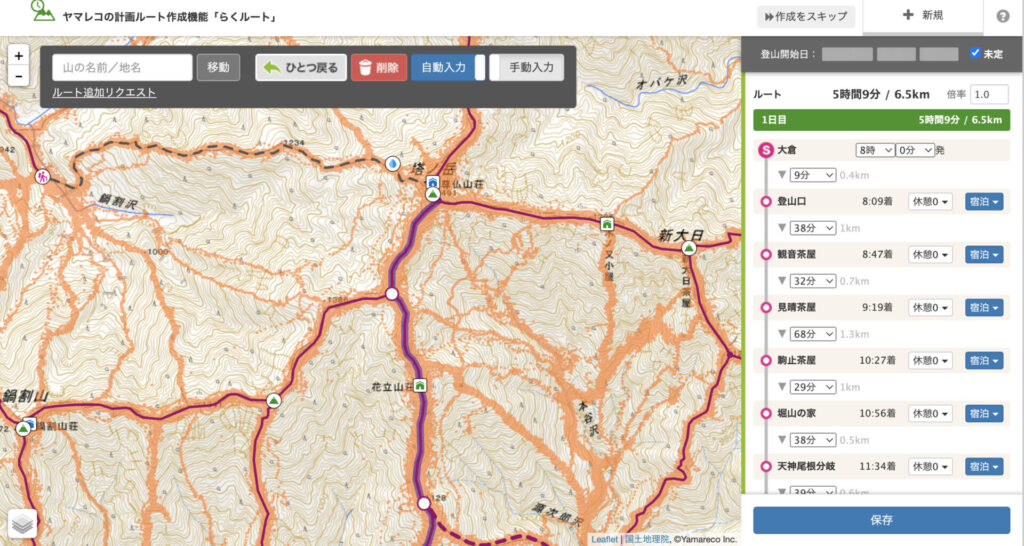Open the 8時 departure hour dropdown
The width and height of the screenshot is (1024, 546).
tap(874, 150)
